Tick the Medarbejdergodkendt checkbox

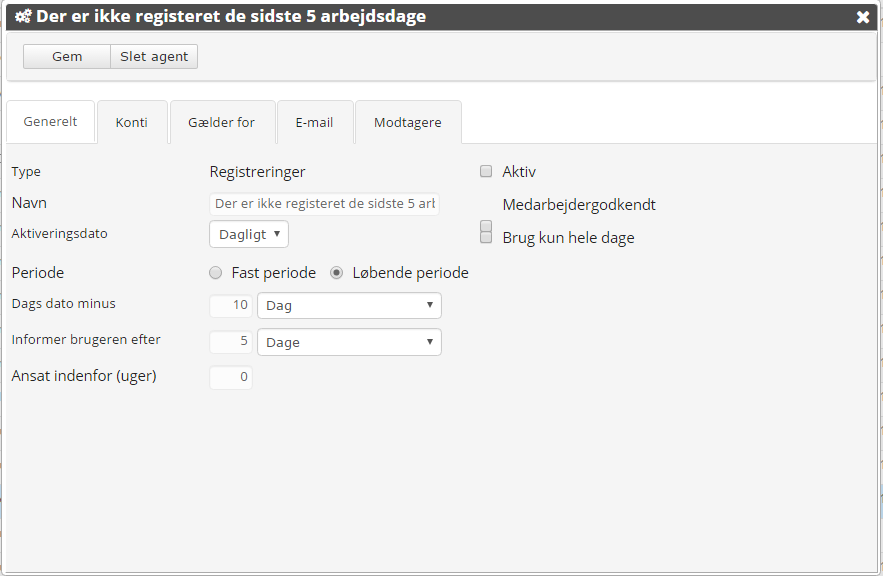(x=486, y=226)
